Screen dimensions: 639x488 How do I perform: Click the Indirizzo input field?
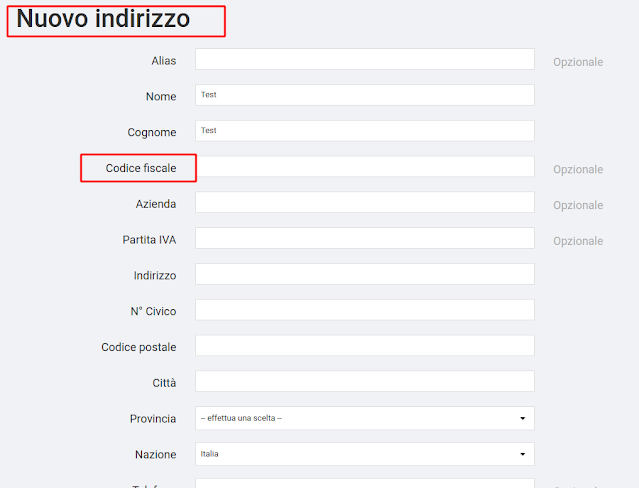365,274
